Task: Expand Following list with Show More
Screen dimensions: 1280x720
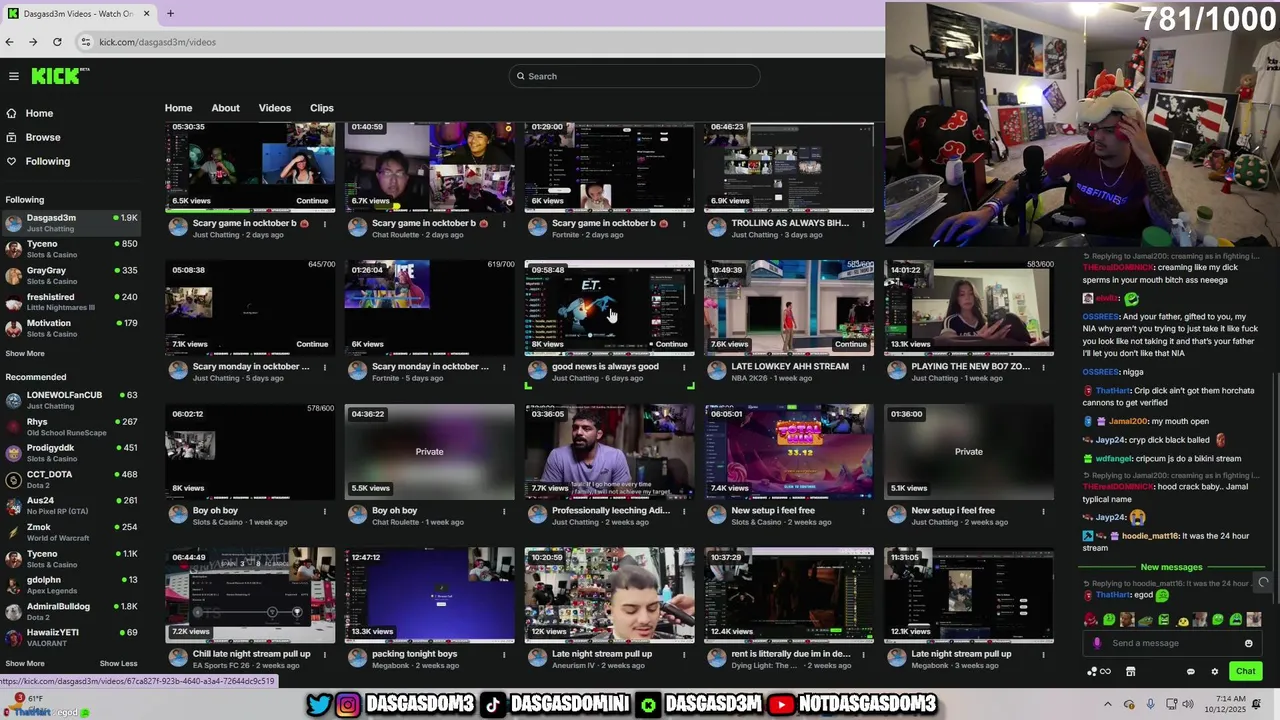Action: tap(25, 353)
